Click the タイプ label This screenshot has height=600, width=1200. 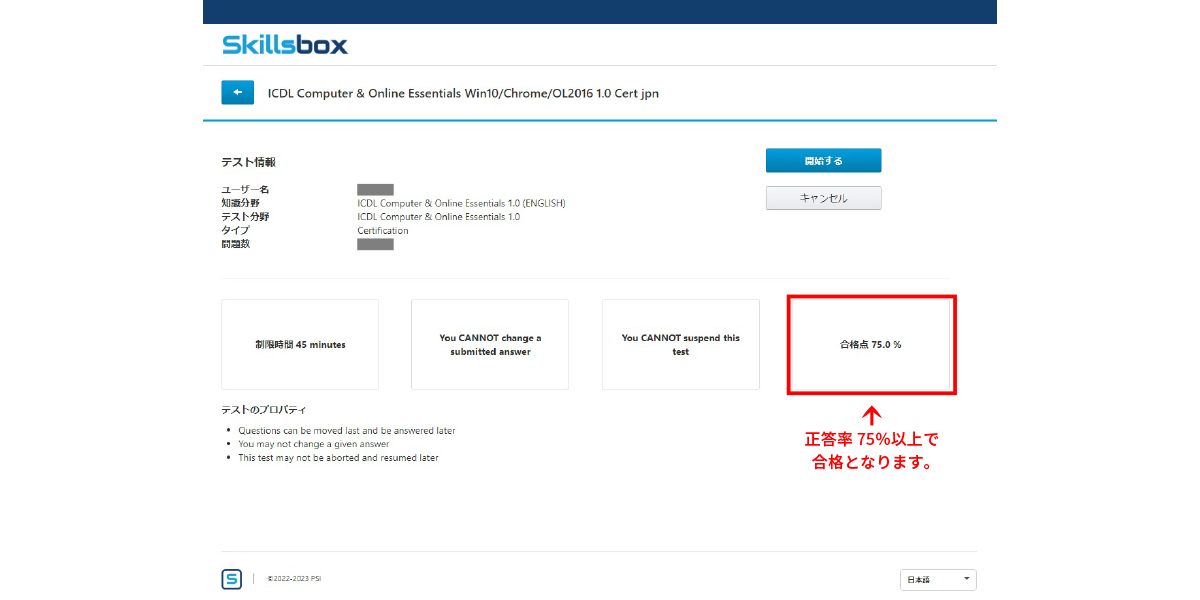click(235, 230)
